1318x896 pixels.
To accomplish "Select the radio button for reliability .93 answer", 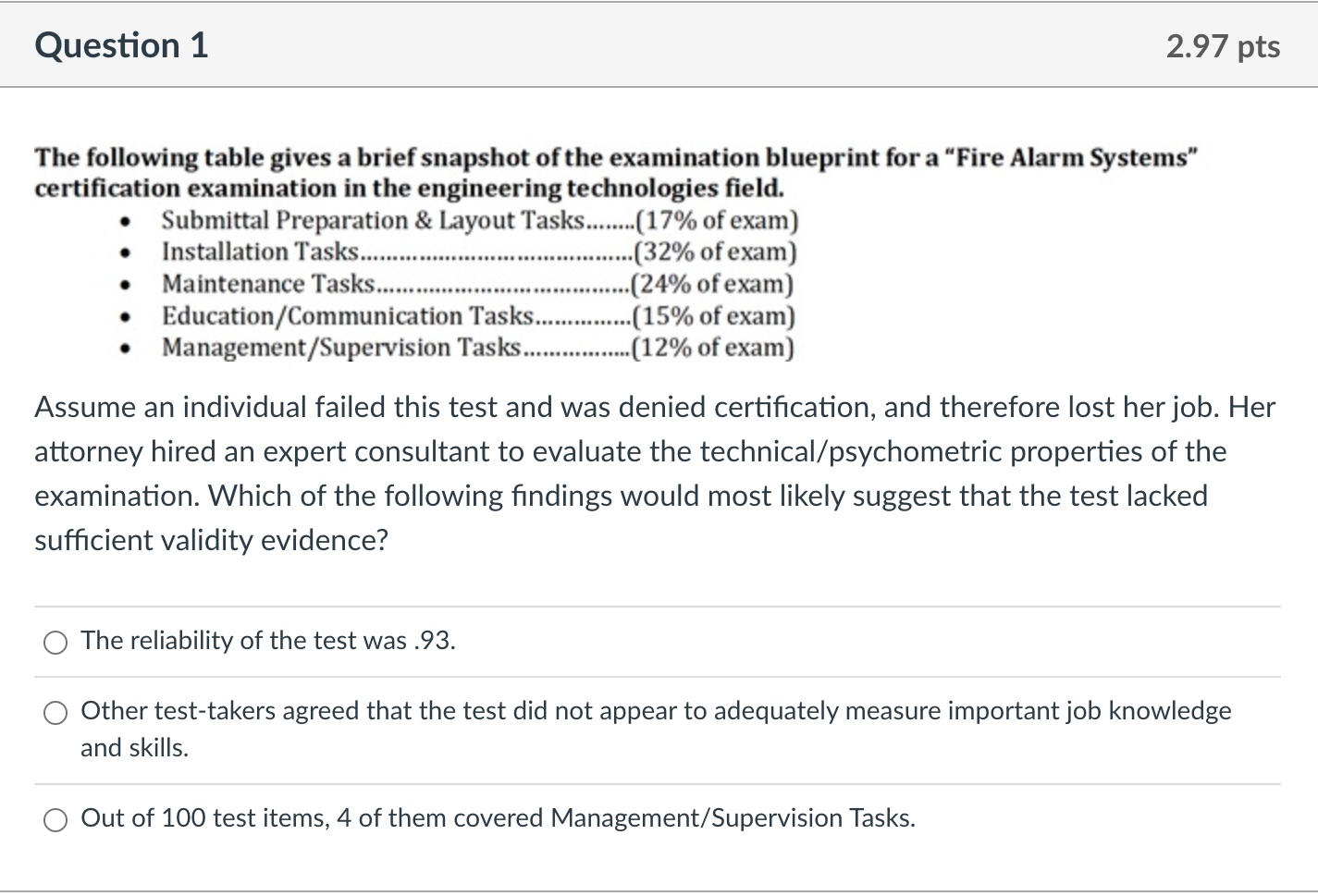I will click(x=55, y=643).
